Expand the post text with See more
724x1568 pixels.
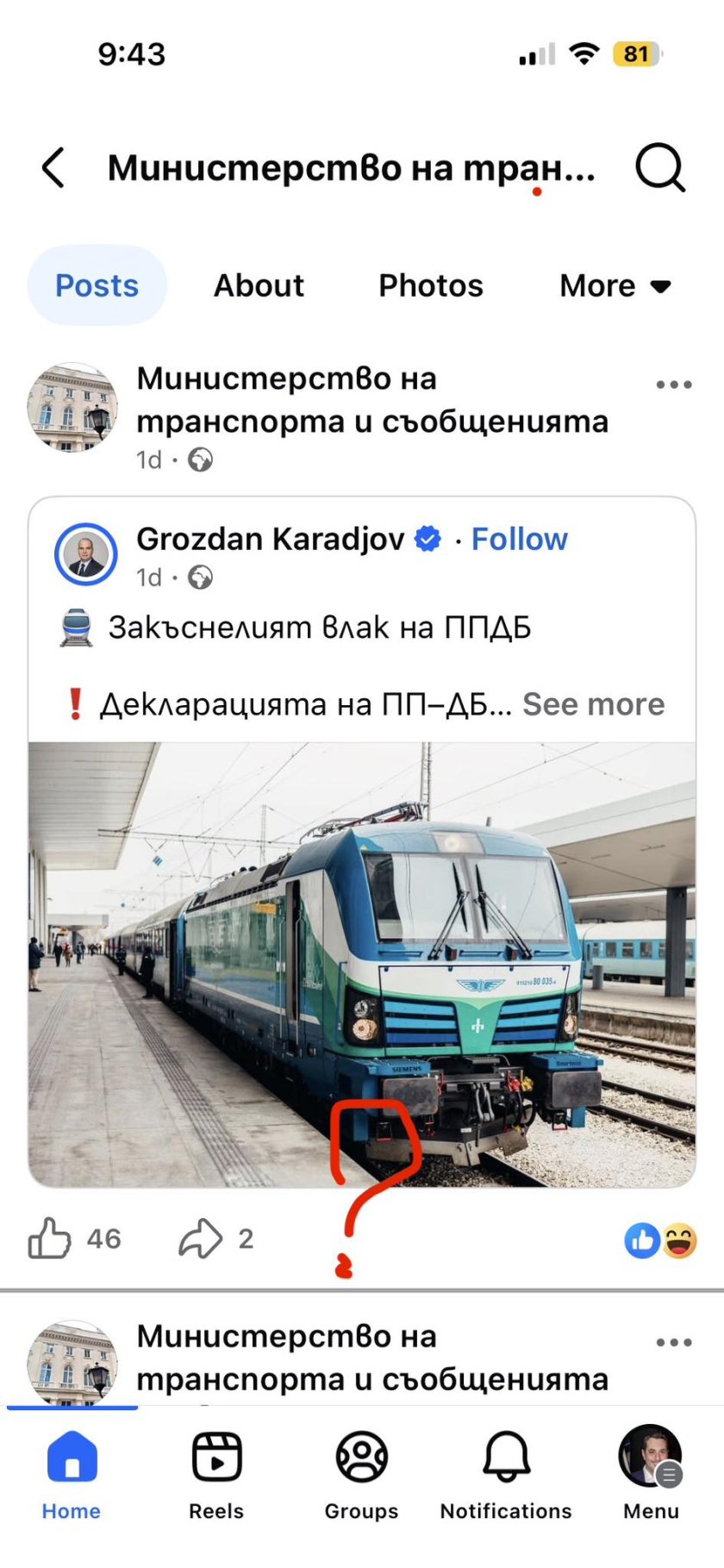594,704
